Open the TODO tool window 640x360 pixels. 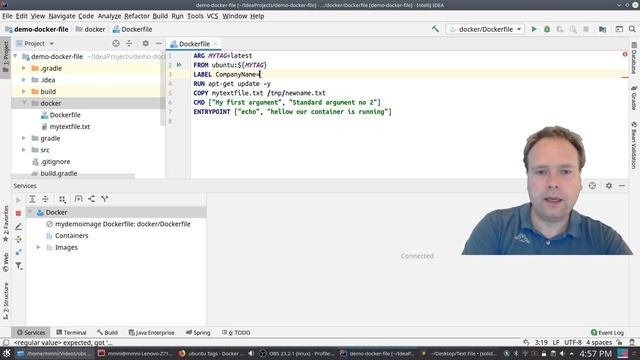[236, 333]
